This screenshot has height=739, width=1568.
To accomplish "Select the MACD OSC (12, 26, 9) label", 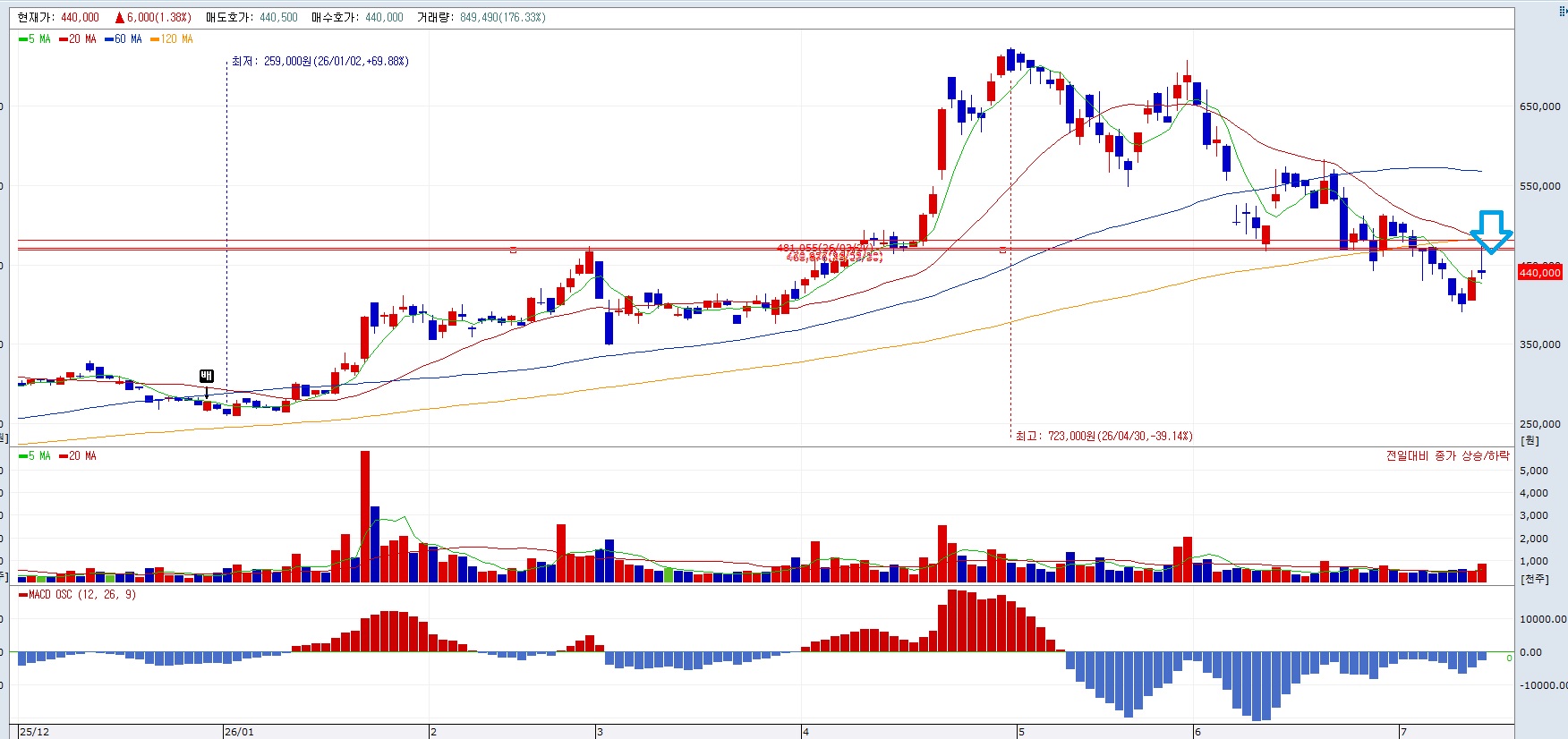I will (77, 594).
